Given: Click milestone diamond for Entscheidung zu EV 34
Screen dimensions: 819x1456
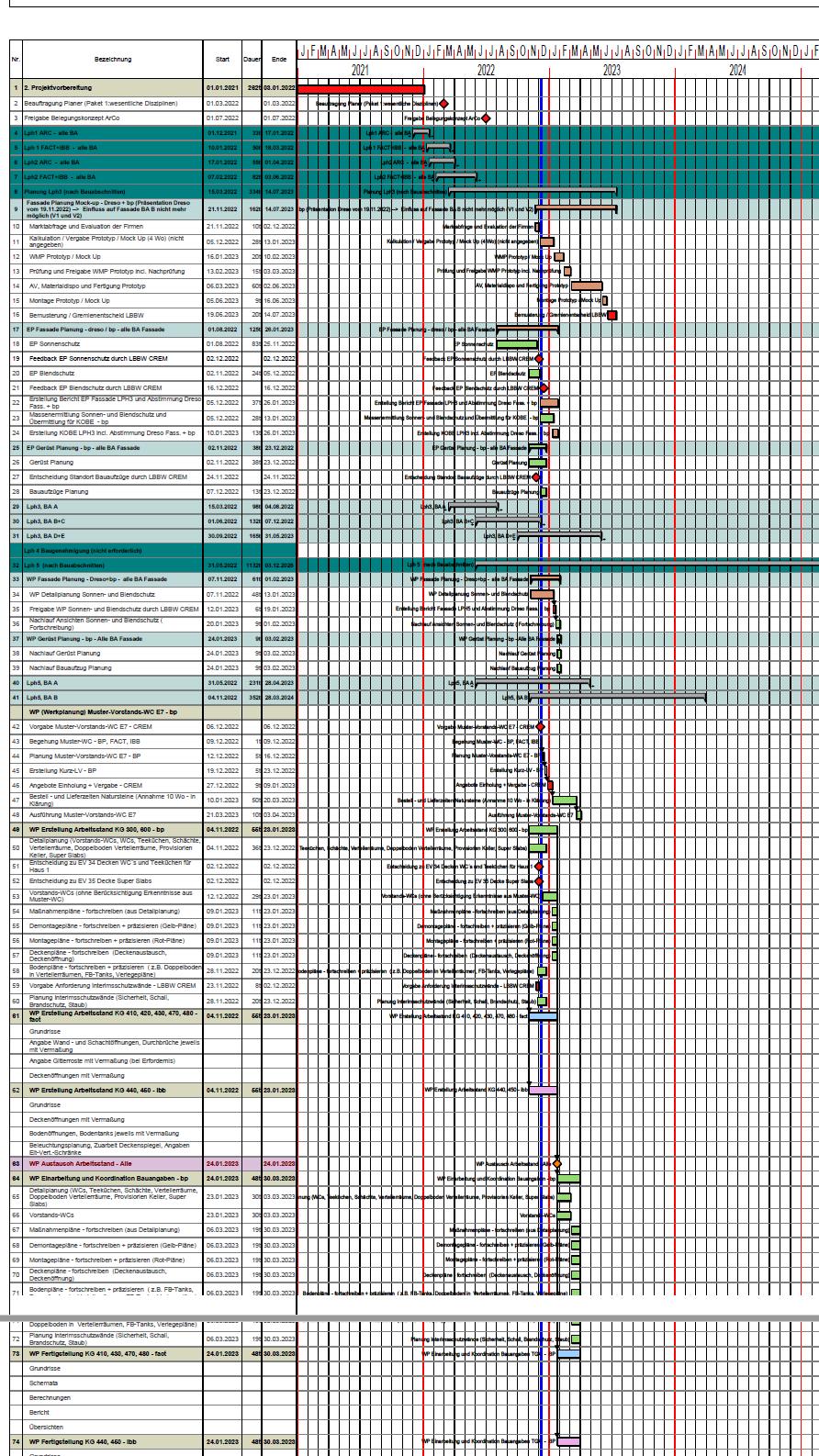Looking at the screenshot, I should coord(539,866).
